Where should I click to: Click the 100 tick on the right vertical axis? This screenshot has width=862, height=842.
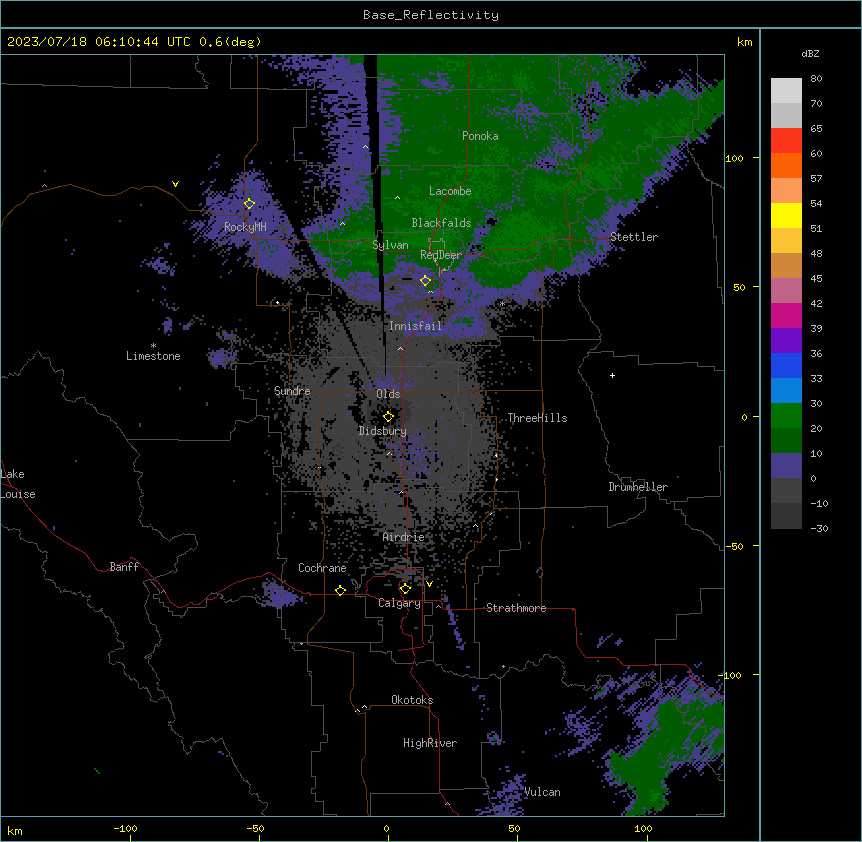(x=734, y=158)
